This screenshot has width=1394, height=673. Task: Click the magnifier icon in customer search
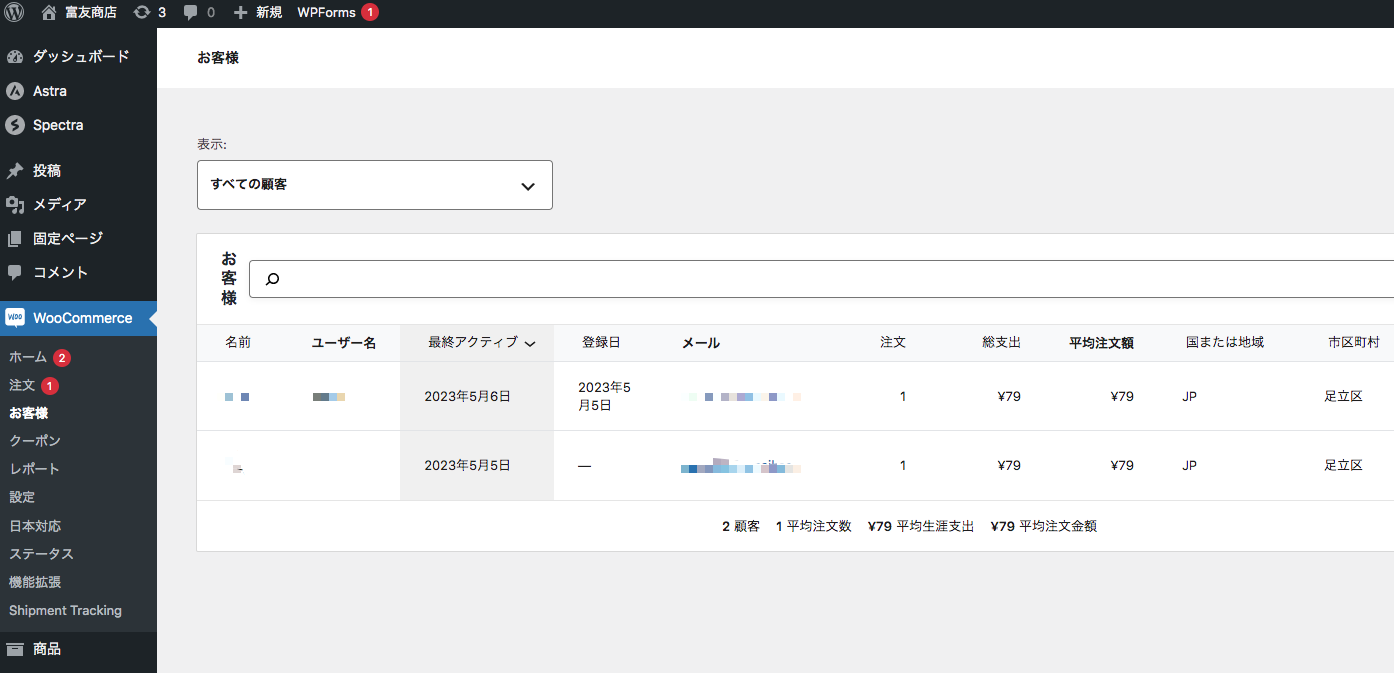[x=272, y=279]
